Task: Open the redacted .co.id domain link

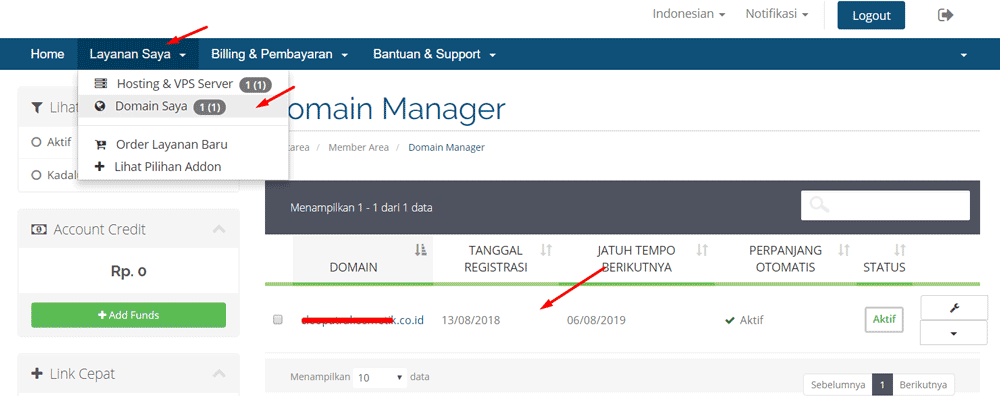Action: tap(363, 319)
